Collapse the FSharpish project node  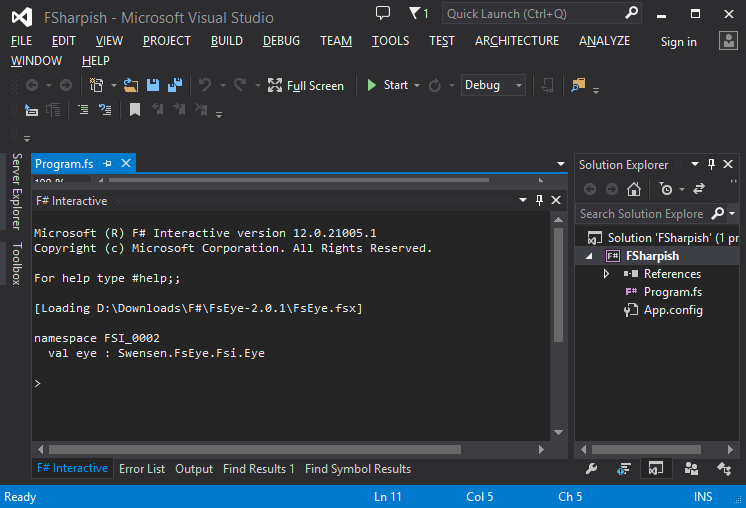[x=589, y=256]
